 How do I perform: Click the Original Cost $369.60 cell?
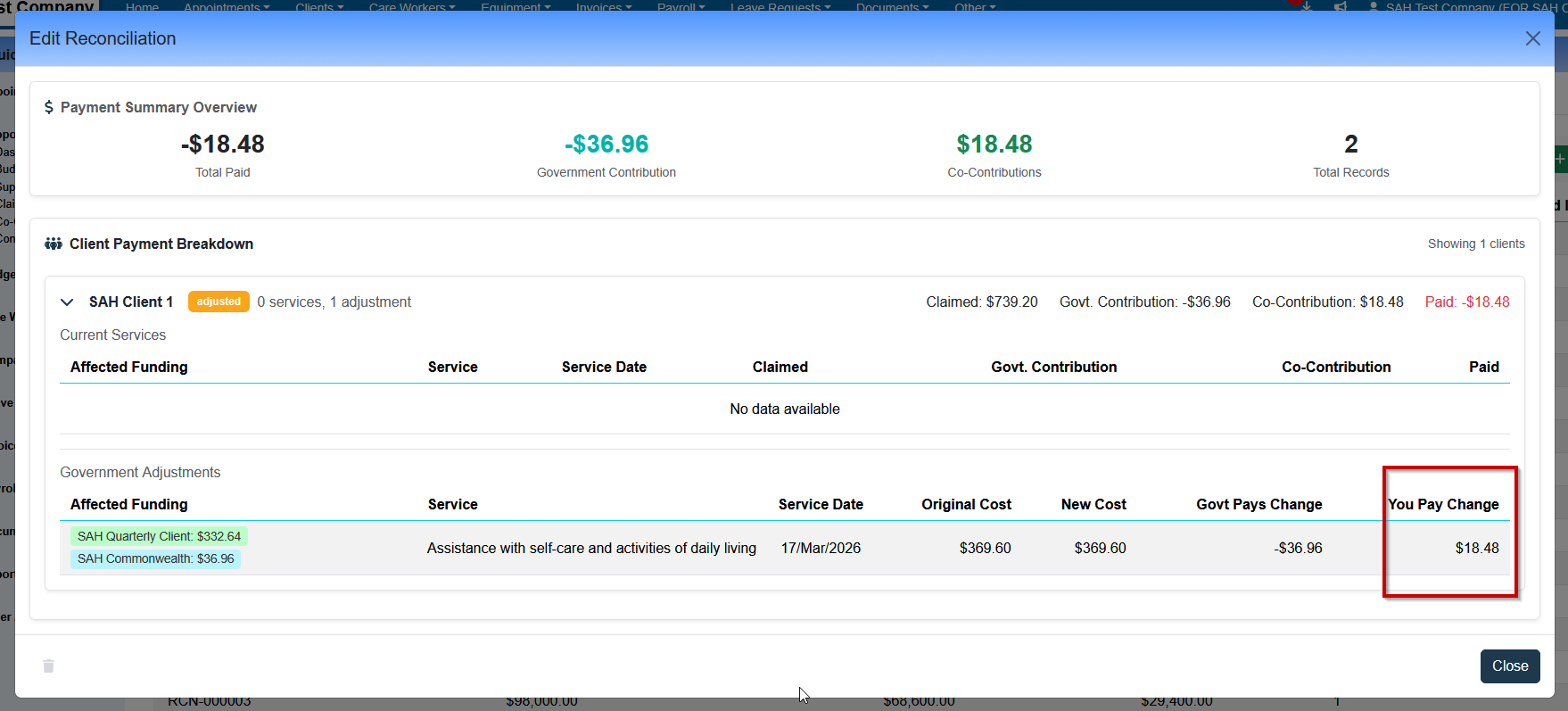tap(986, 548)
